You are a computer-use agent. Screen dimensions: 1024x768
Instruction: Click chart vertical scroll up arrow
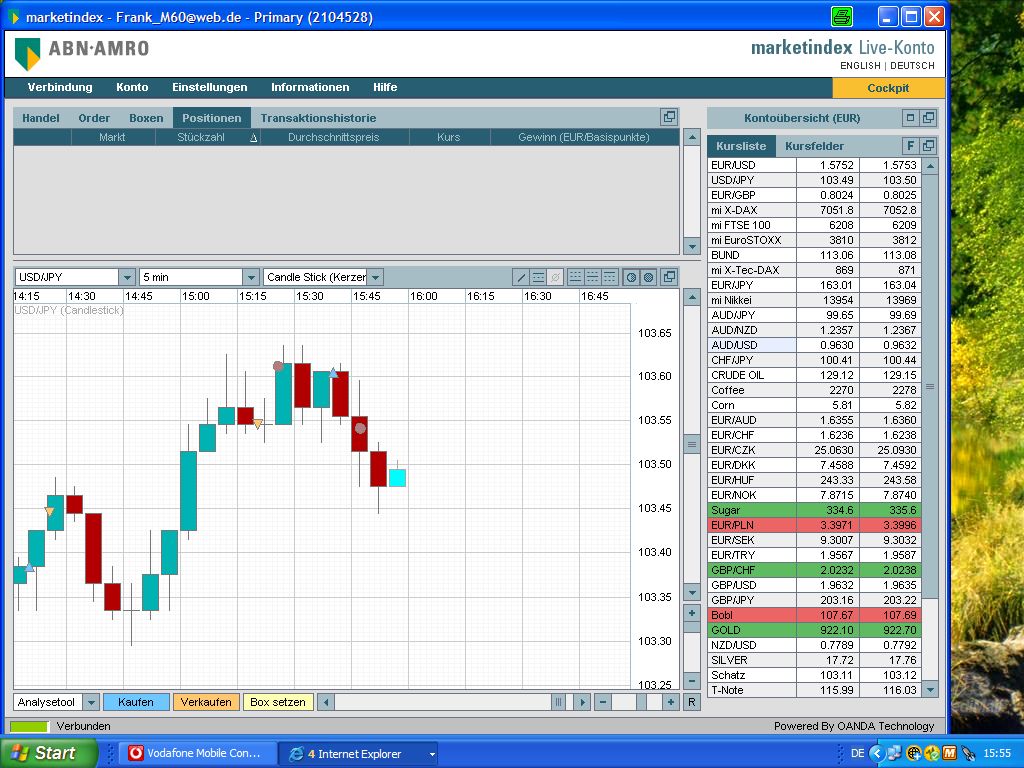pyautogui.click(x=692, y=298)
